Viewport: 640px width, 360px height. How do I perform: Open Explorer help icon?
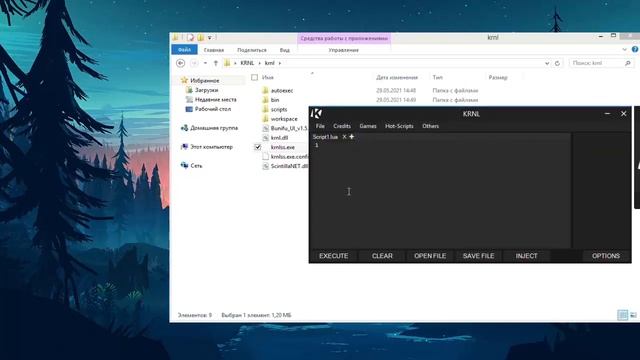pos(635,49)
